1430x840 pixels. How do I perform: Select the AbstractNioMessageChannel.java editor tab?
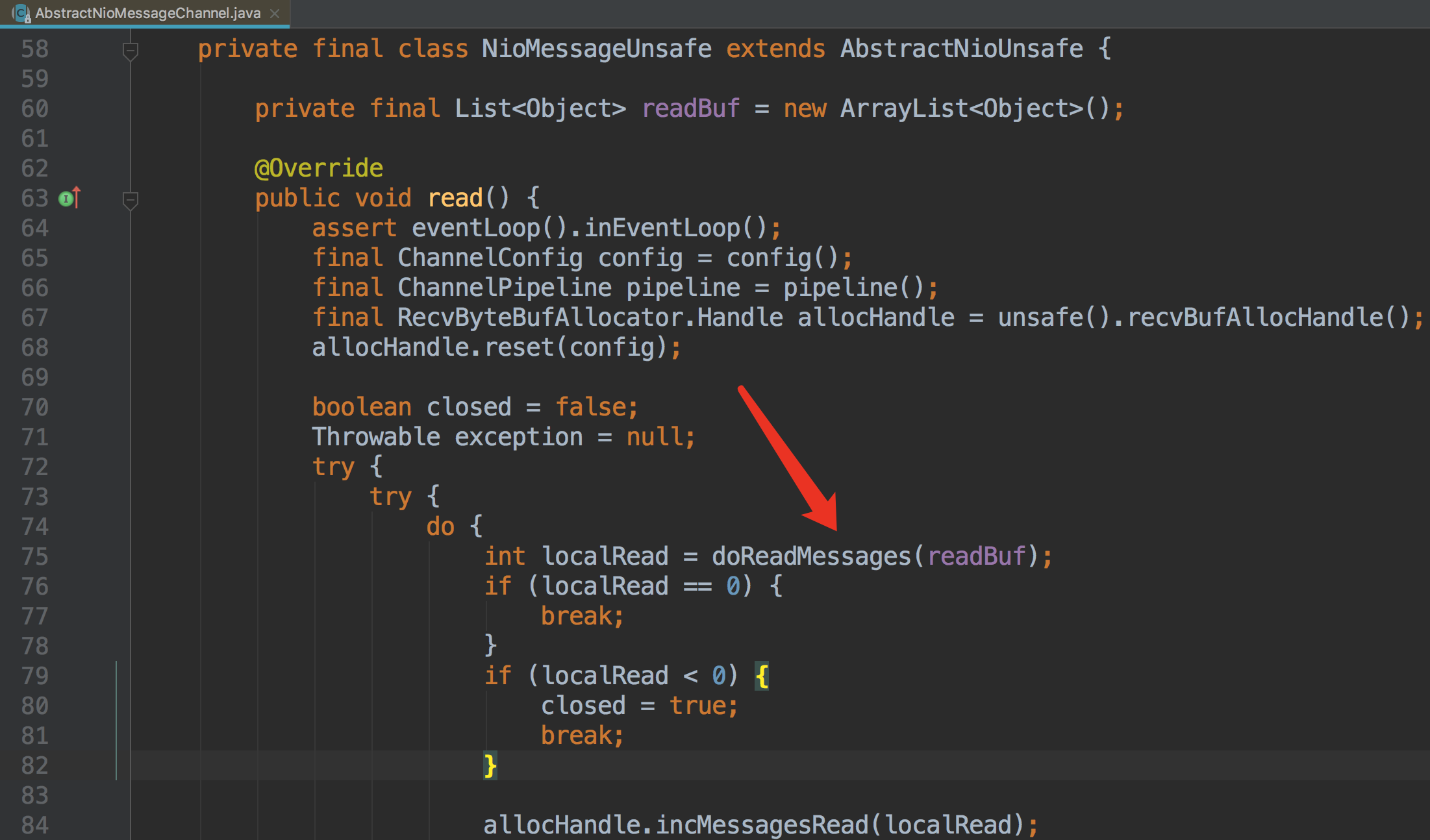(147, 13)
